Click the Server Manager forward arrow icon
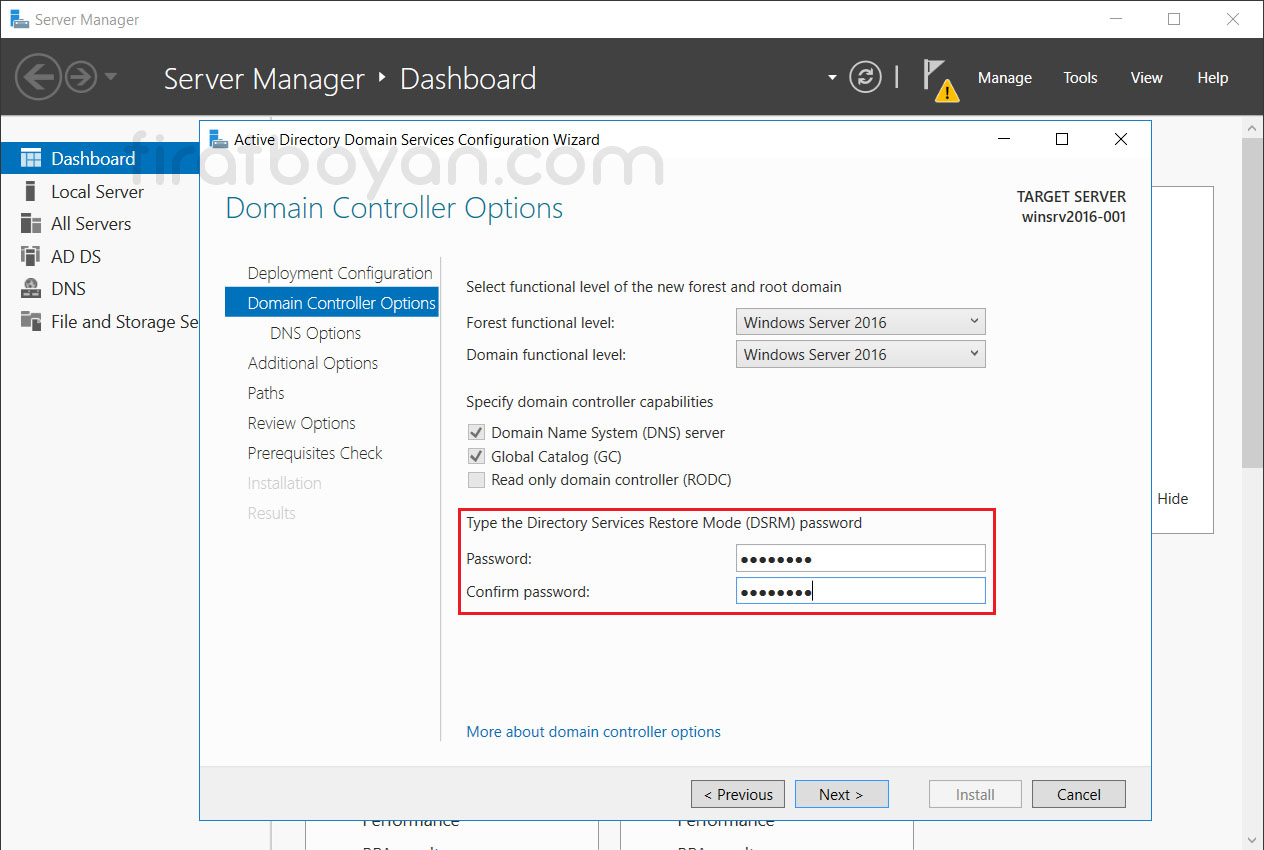The image size is (1264, 850). pyautogui.click(x=80, y=77)
